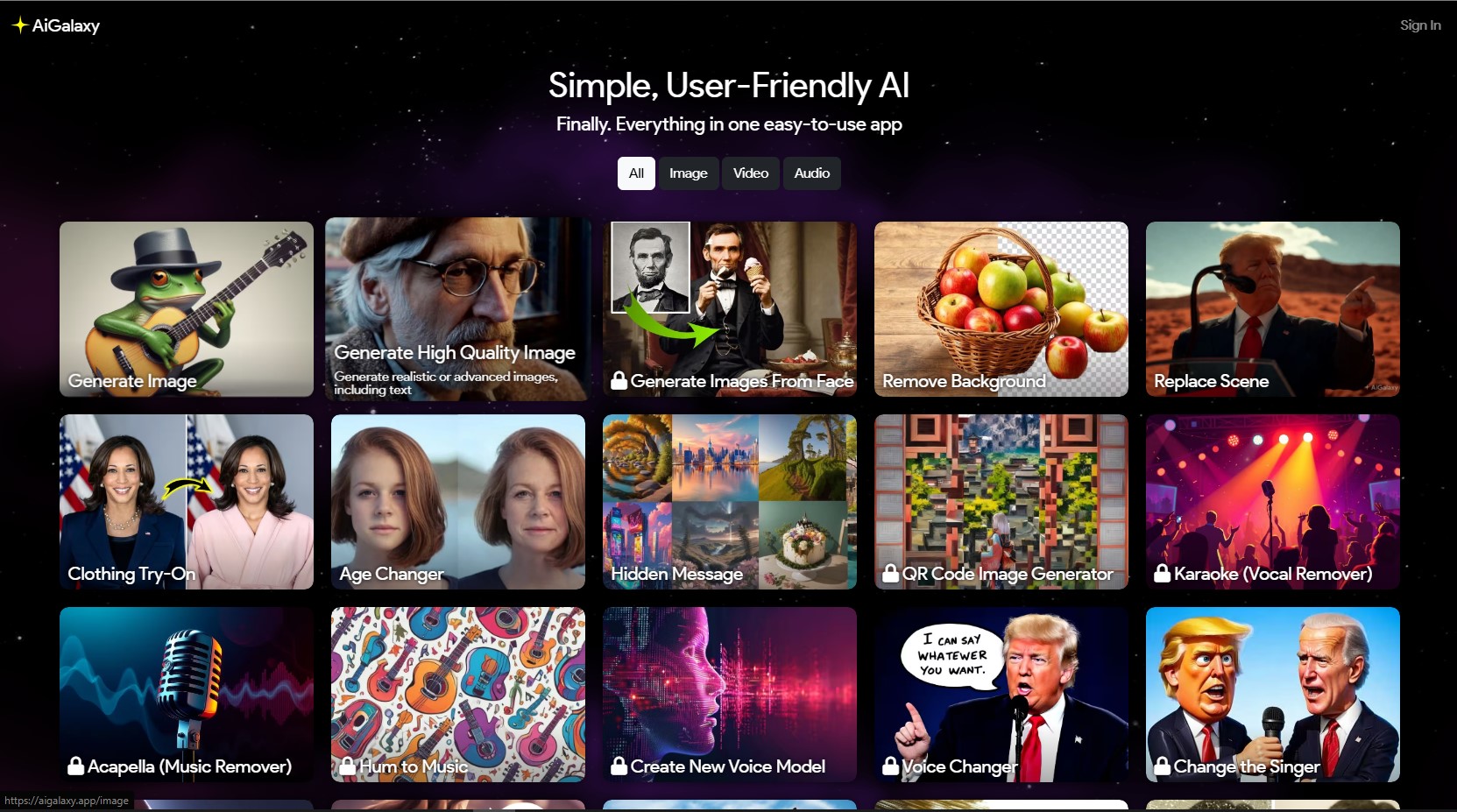Click the lock icon on QR Code Image Generator

tap(890, 573)
